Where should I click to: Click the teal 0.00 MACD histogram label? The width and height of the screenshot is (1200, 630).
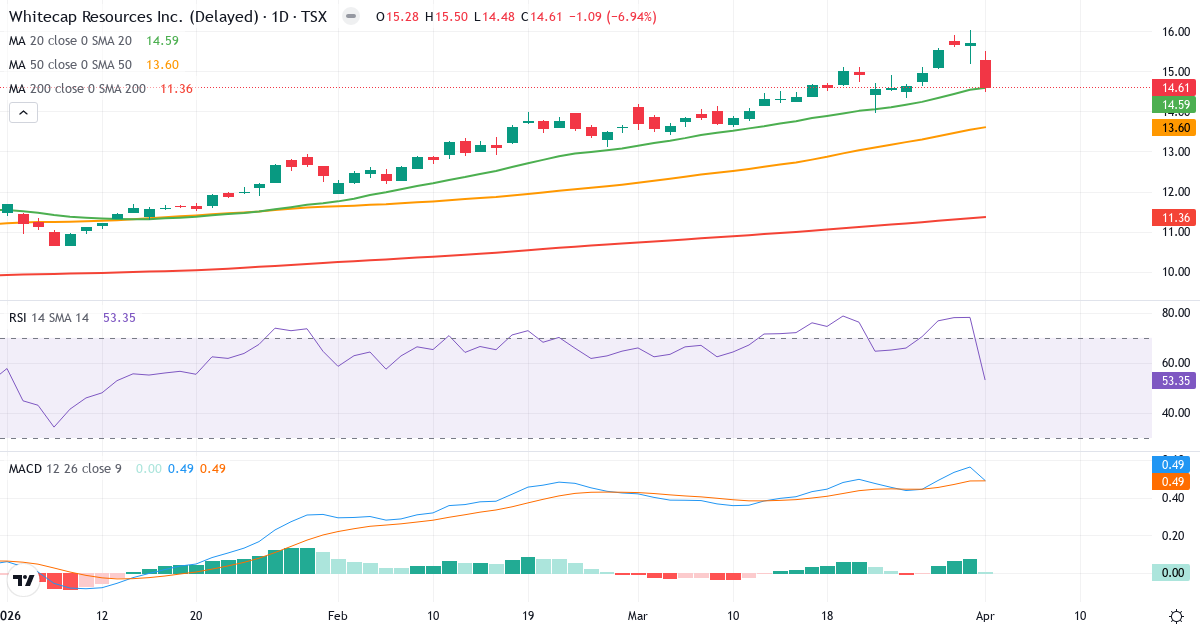tap(1172, 572)
